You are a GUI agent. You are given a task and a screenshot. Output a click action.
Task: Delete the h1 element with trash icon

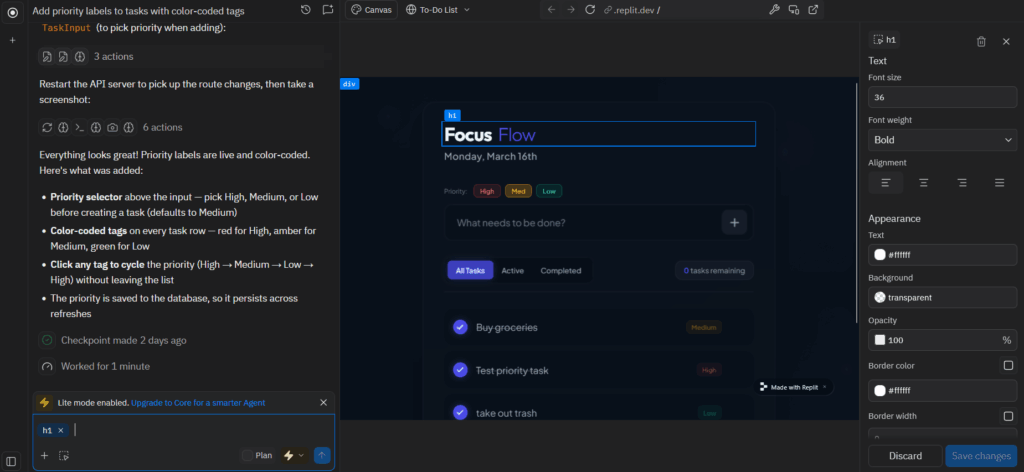pyautogui.click(x=981, y=41)
